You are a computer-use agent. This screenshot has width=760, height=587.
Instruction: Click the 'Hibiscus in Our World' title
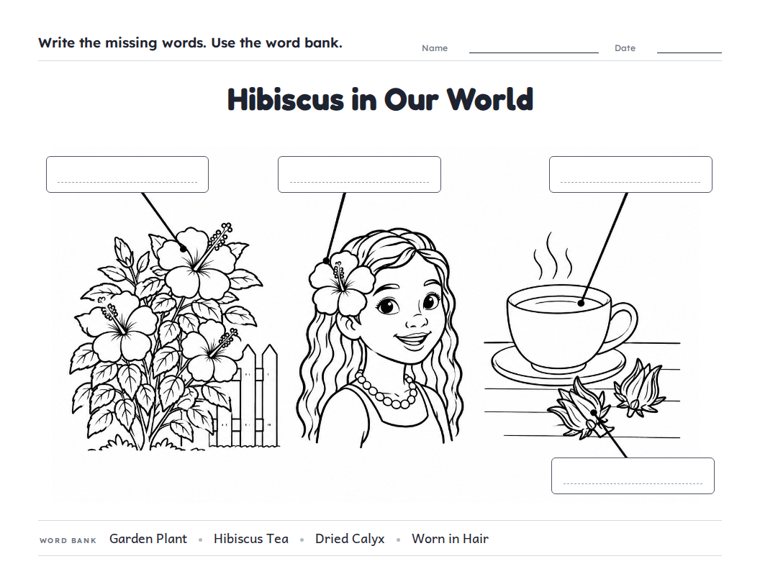(x=380, y=99)
